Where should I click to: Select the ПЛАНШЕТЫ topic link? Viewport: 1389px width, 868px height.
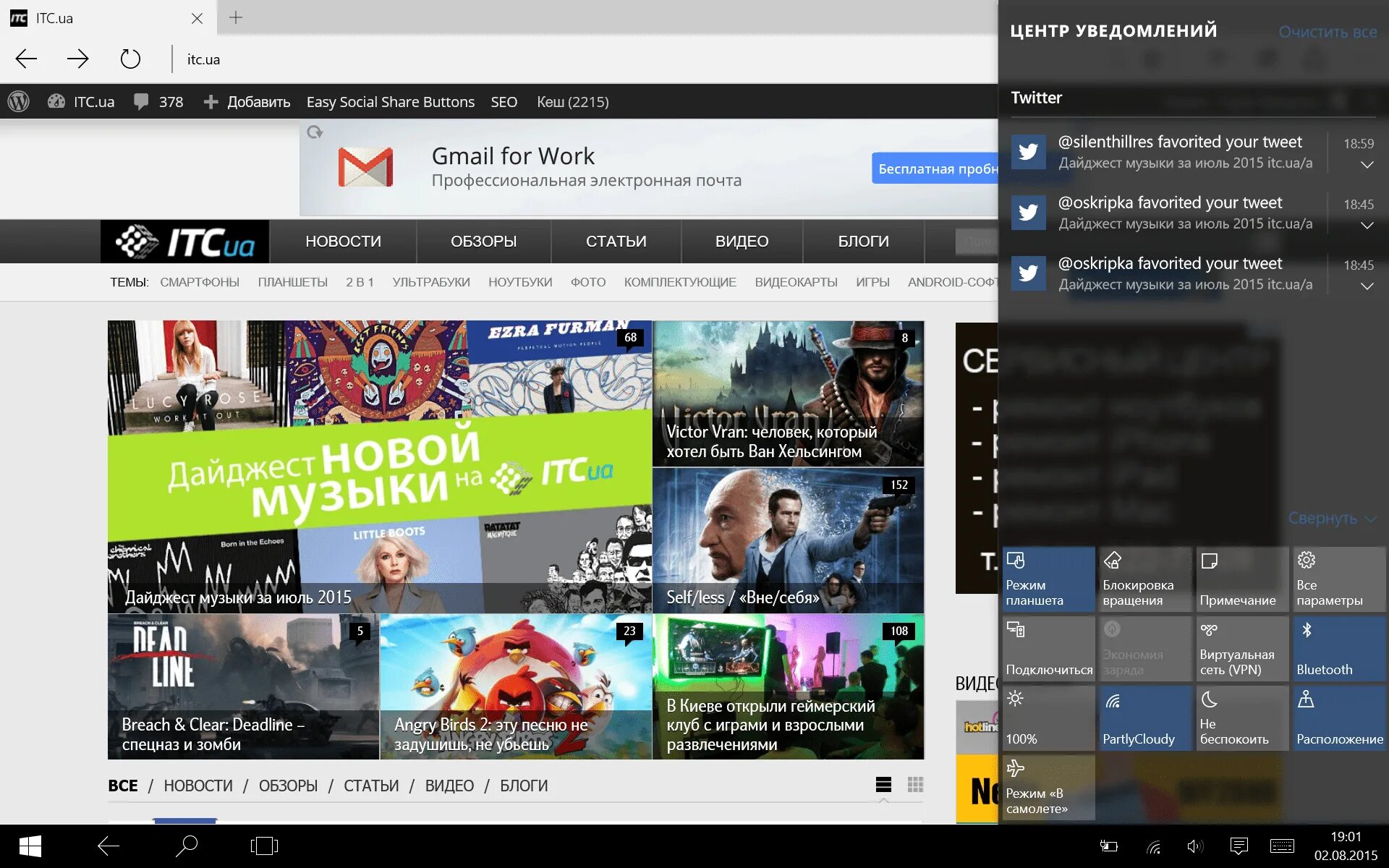(292, 282)
